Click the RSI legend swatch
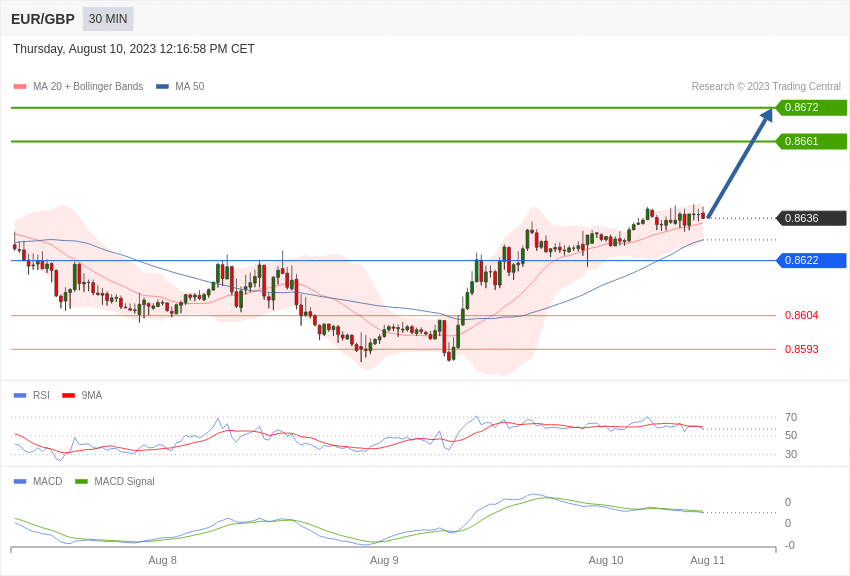 click(20, 396)
